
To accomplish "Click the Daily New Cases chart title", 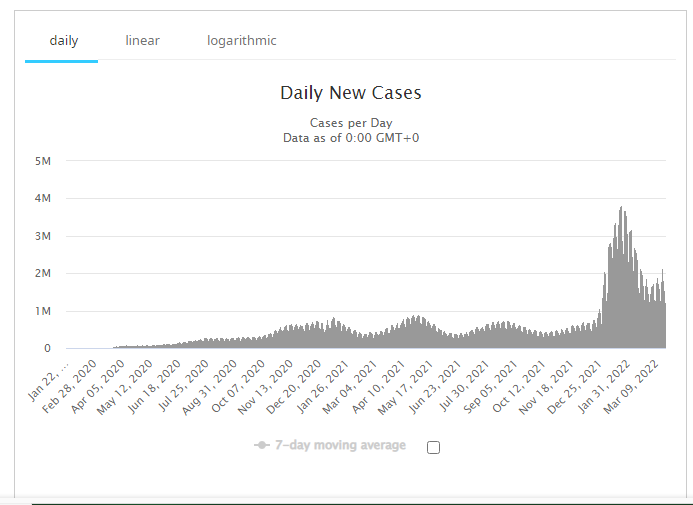I will point(350,93).
